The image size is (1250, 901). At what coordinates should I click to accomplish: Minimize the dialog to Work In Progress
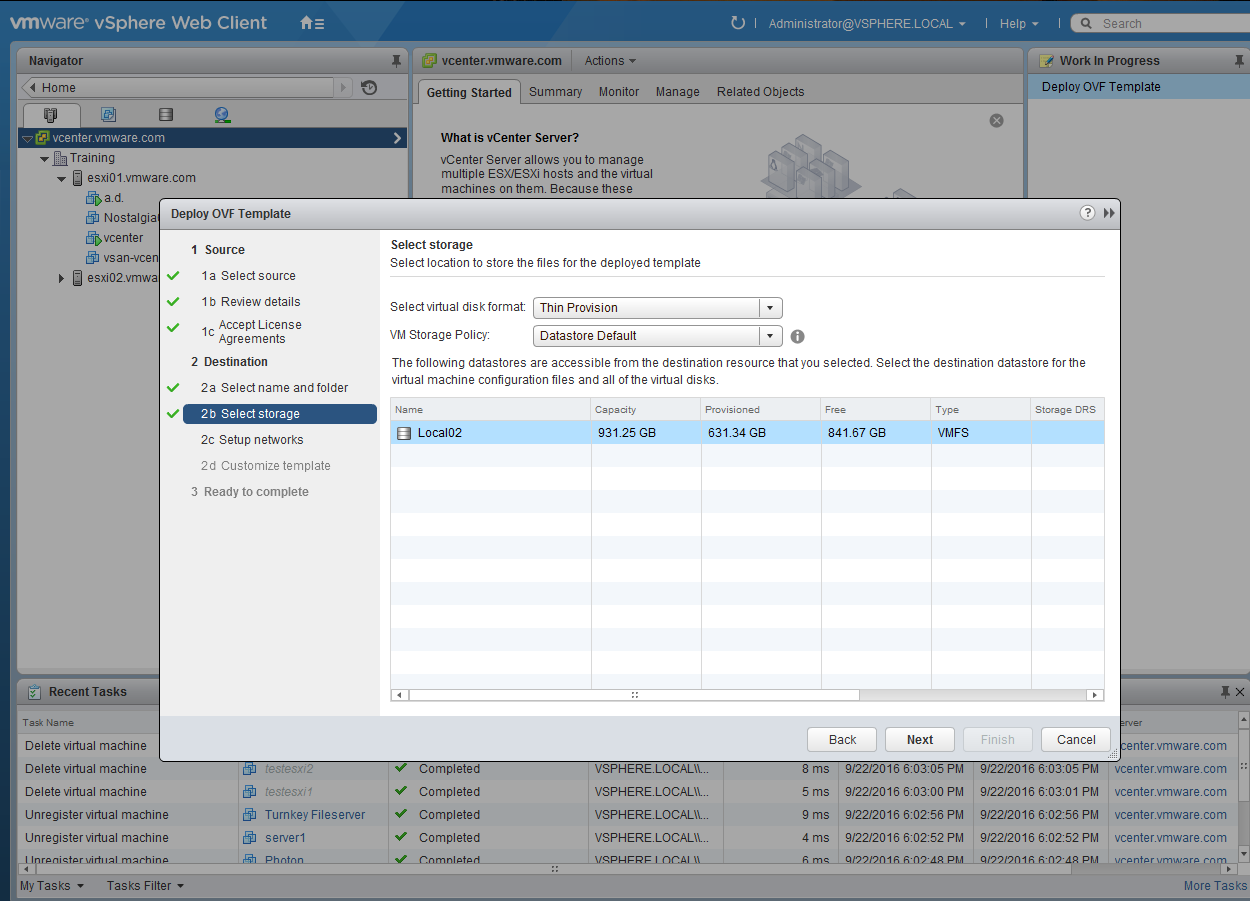pos(1109,213)
